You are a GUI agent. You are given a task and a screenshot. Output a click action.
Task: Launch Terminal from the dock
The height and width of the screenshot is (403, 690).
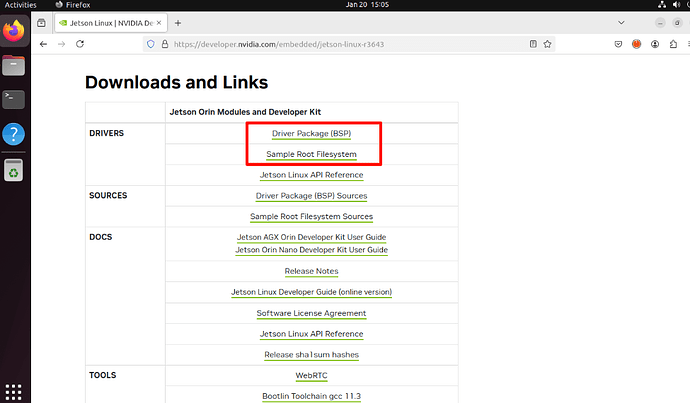(x=14, y=99)
